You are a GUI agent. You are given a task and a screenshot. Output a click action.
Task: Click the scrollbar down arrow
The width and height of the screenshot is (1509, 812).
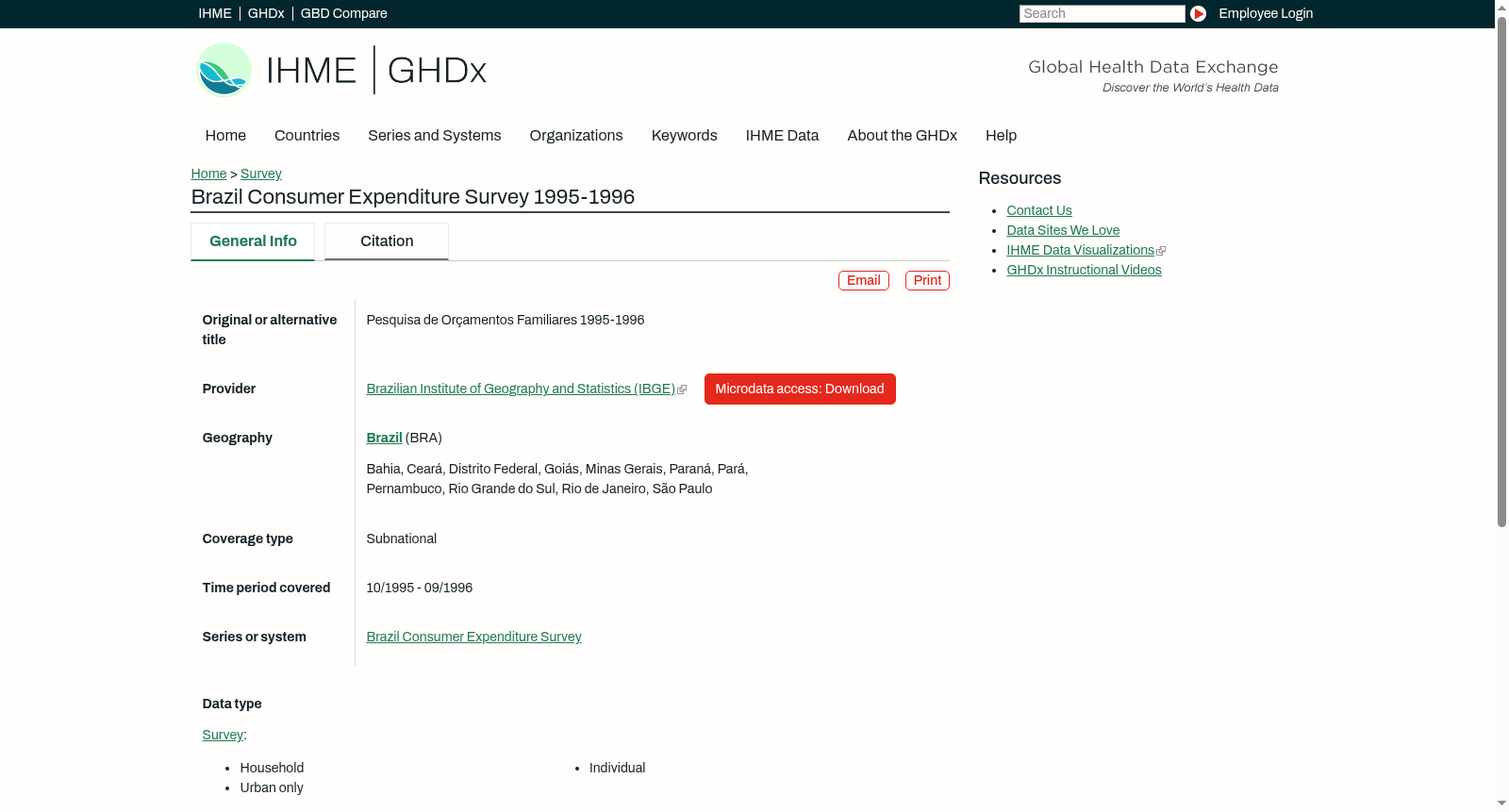pyautogui.click(x=1501, y=804)
